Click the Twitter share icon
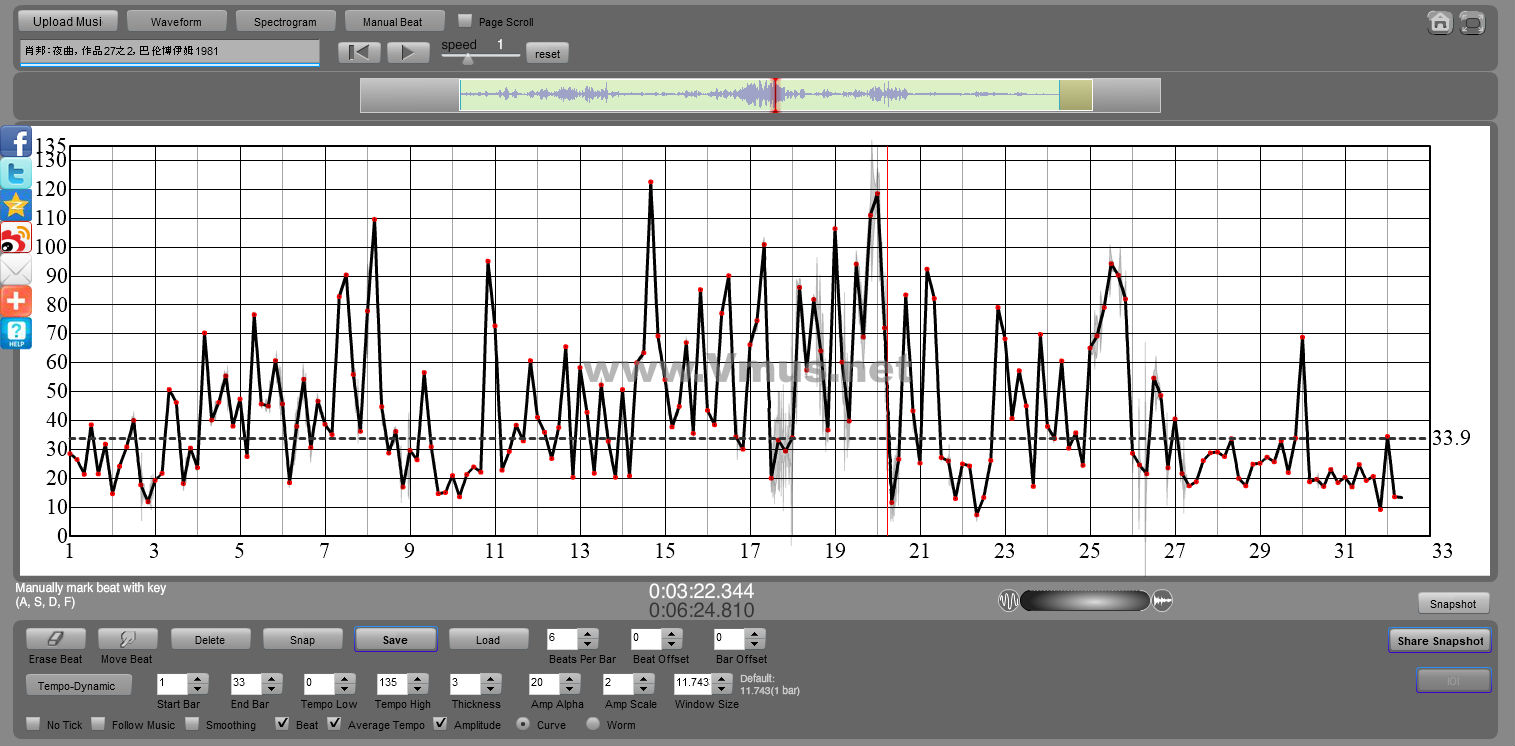Image resolution: width=1515 pixels, height=746 pixels. 16,174
